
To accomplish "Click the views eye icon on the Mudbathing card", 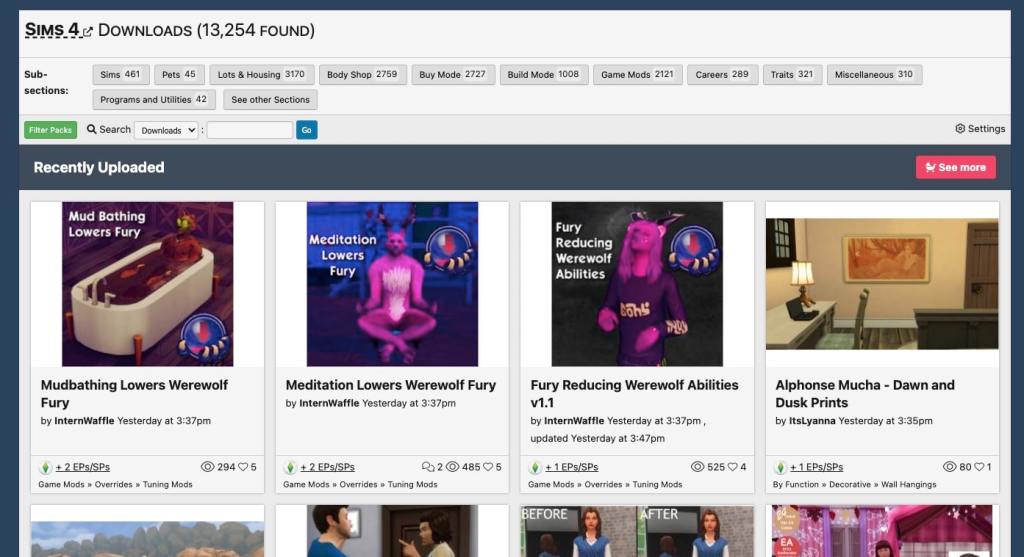I will pyautogui.click(x=207, y=467).
